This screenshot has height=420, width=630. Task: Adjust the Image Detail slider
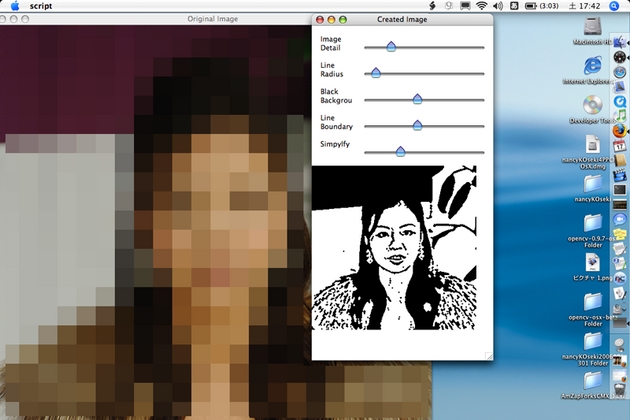coord(391,46)
